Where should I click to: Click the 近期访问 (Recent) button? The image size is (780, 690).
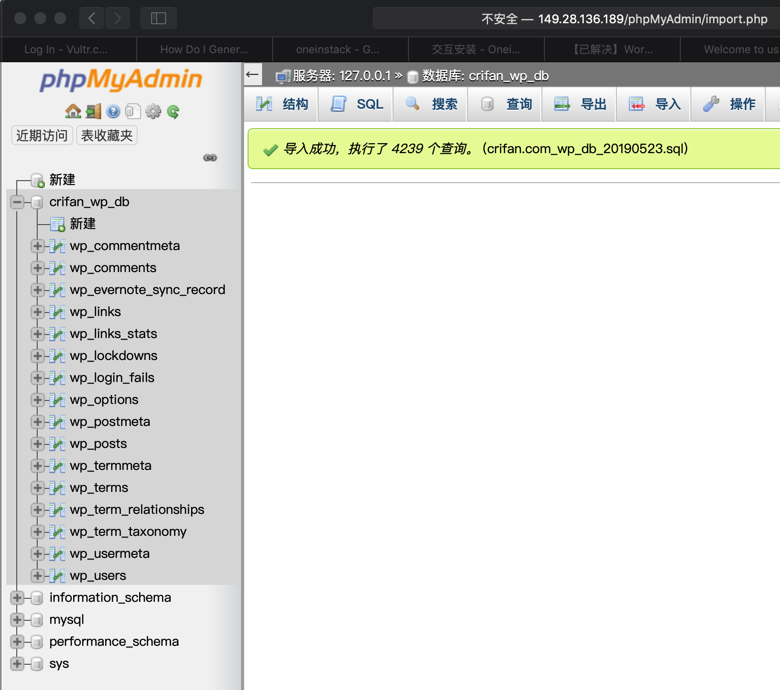(x=42, y=135)
